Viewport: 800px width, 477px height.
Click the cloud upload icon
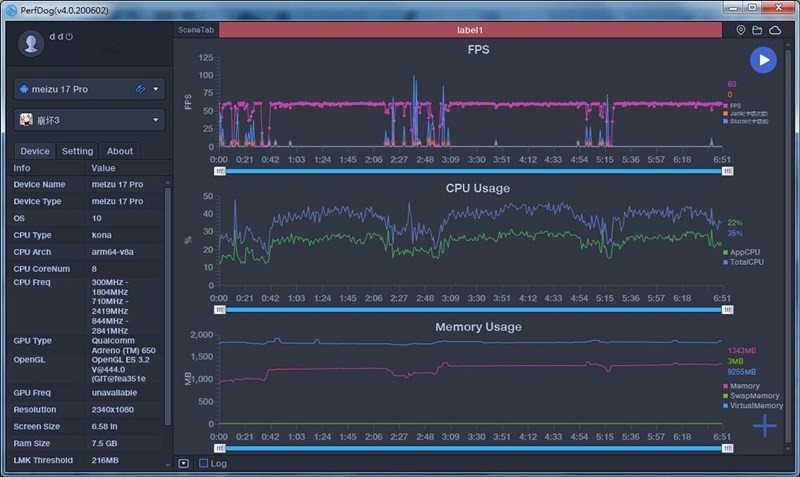(775, 31)
